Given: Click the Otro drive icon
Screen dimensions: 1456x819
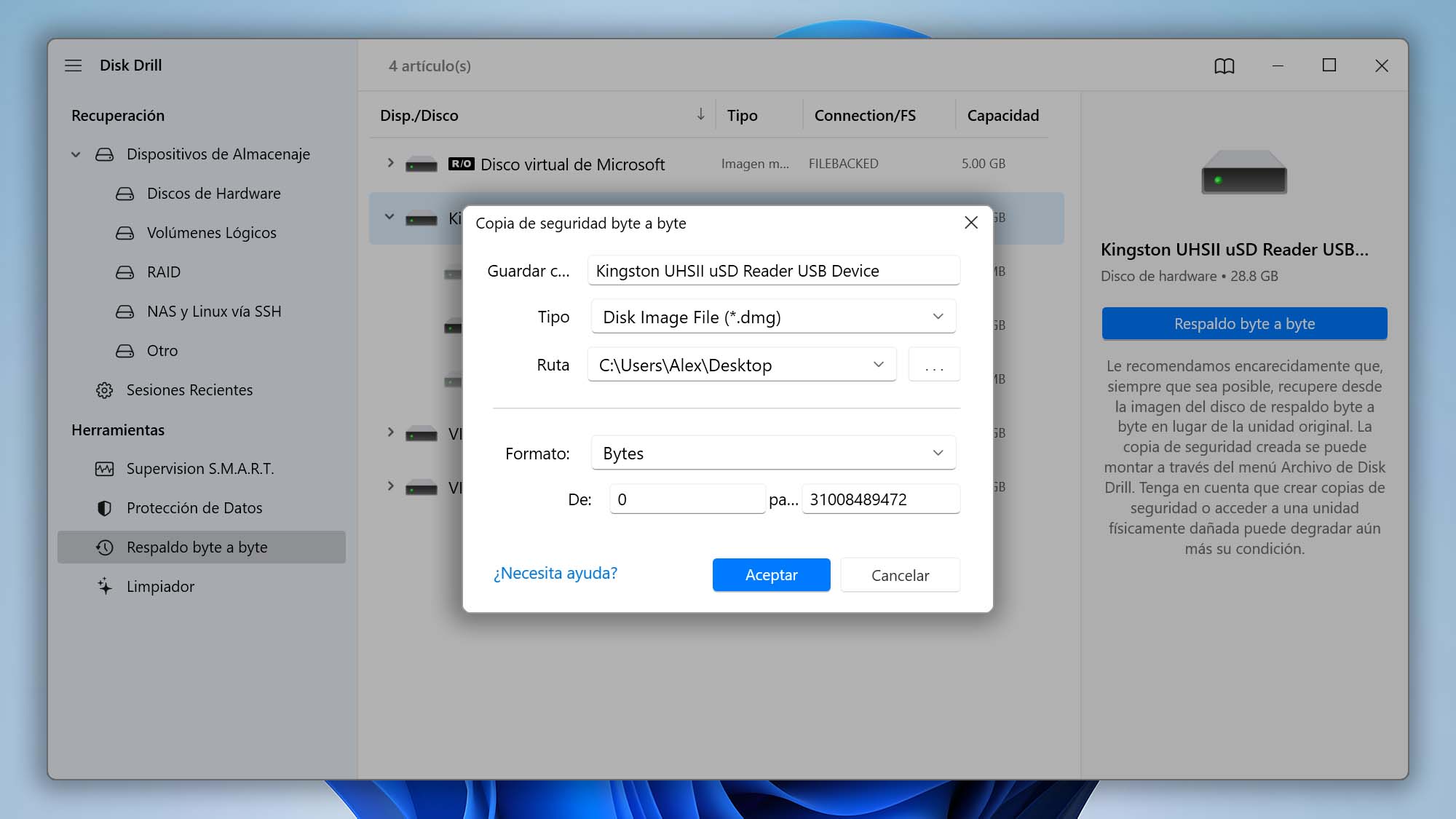Looking at the screenshot, I should [125, 351].
